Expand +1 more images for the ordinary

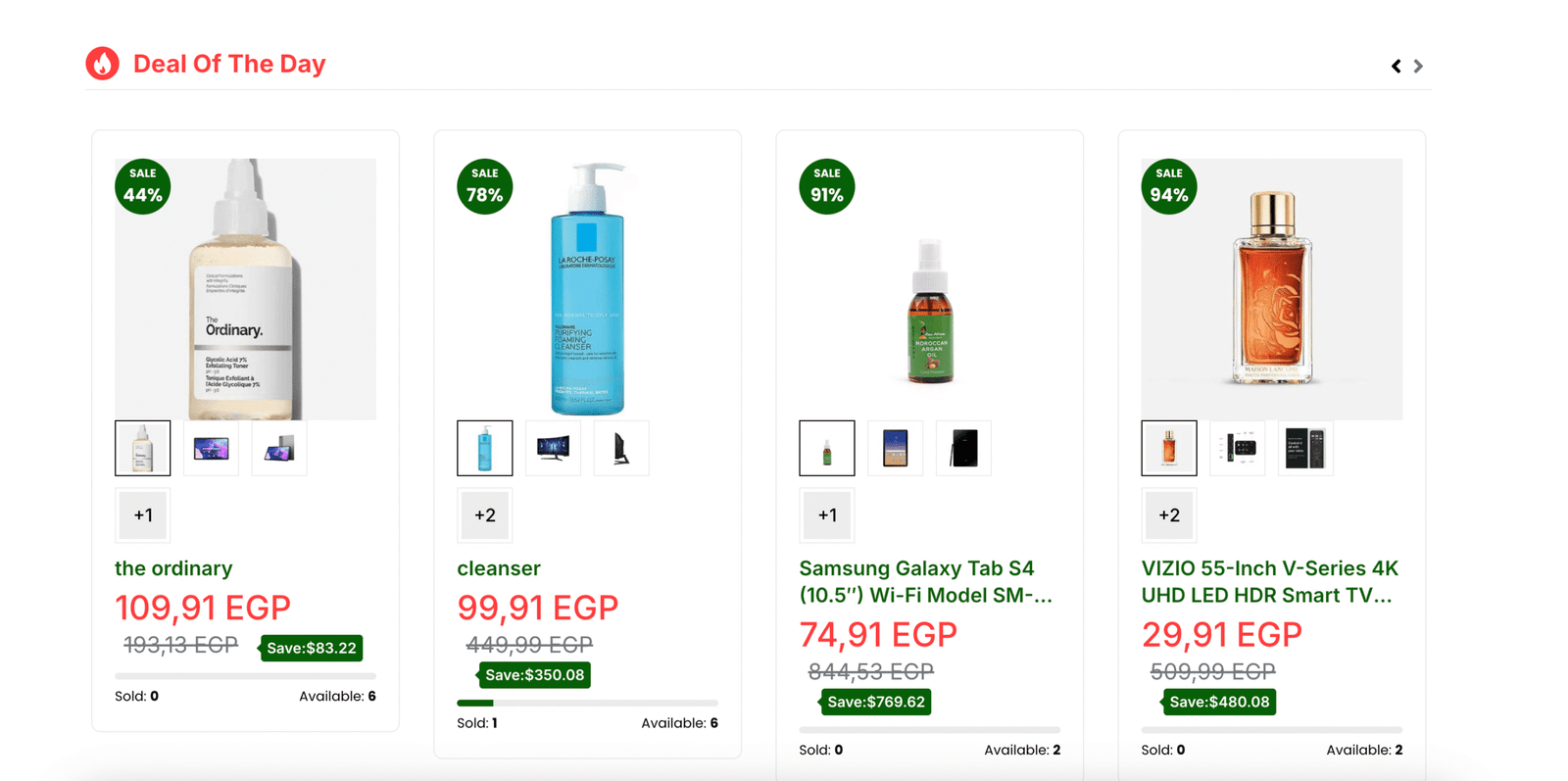[143, 515]
